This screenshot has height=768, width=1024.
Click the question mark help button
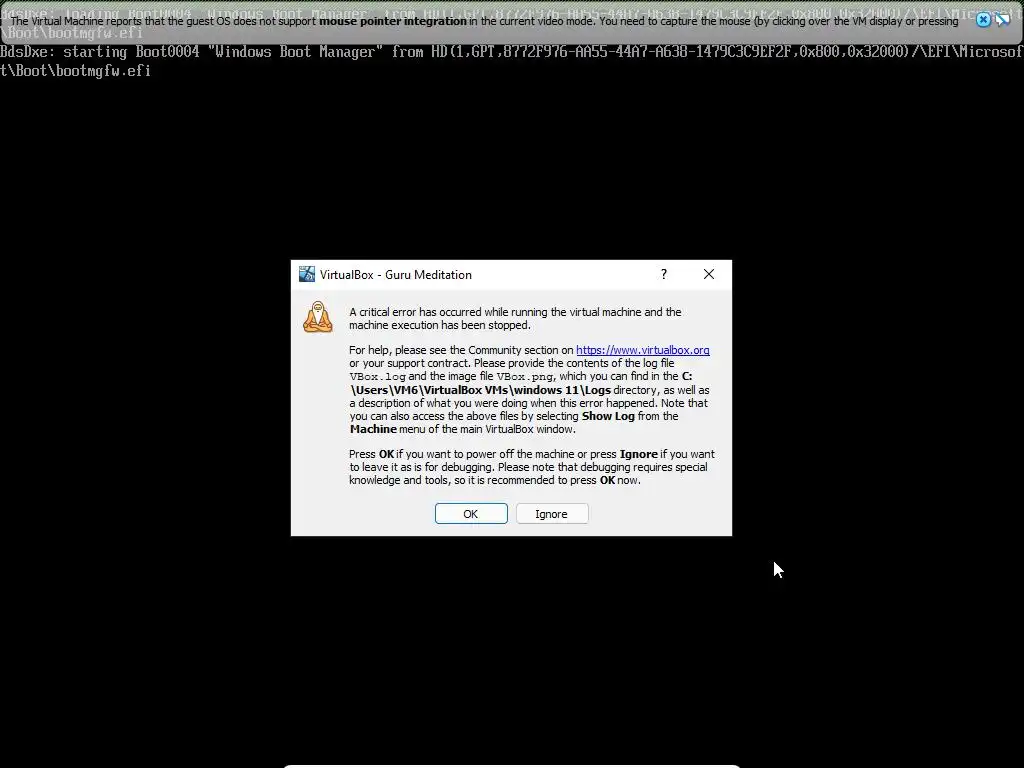[664, 274]
